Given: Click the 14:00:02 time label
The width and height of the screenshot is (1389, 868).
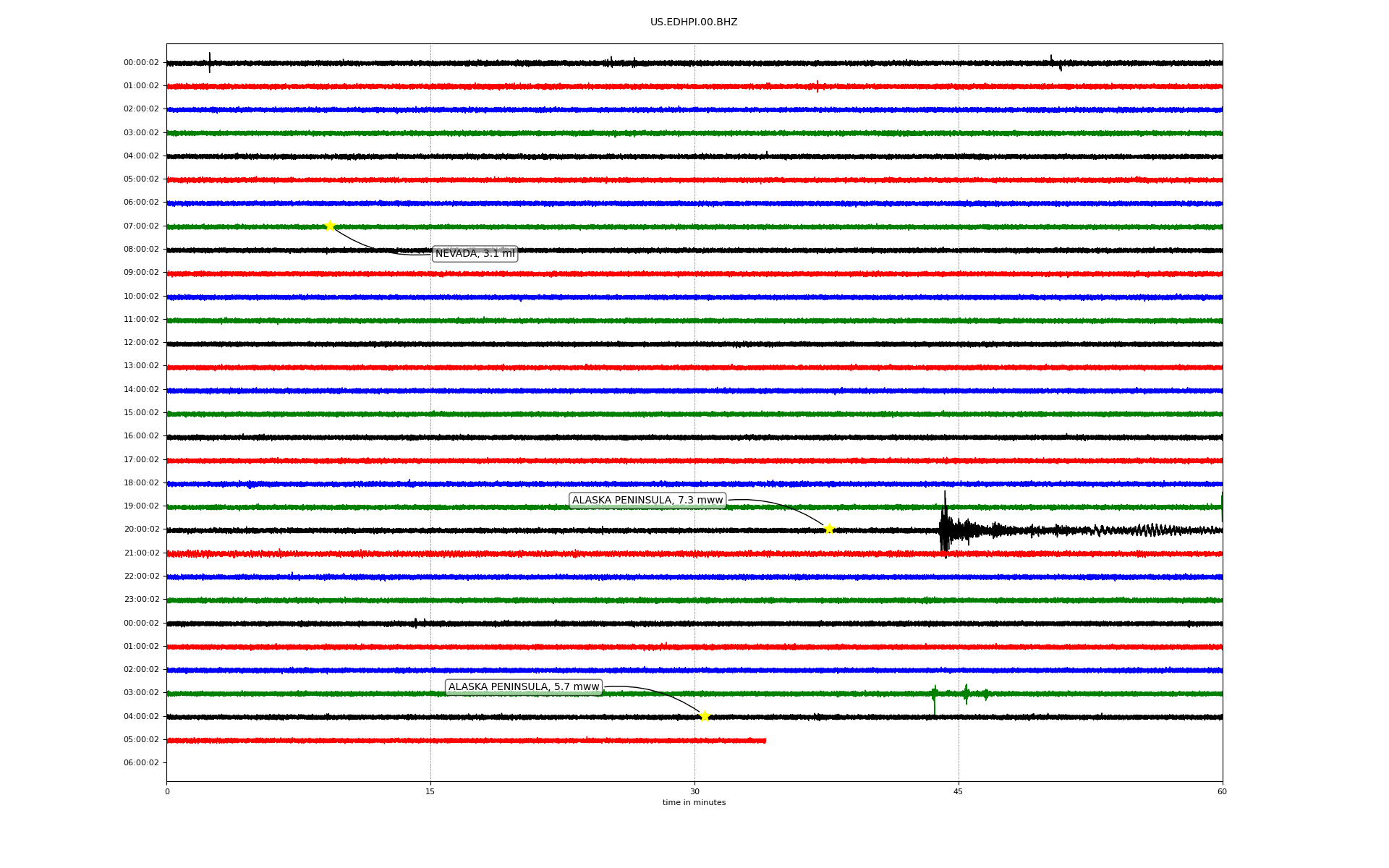Looking at the screenshot, I should pyautogui.click(x=141, y=390).
